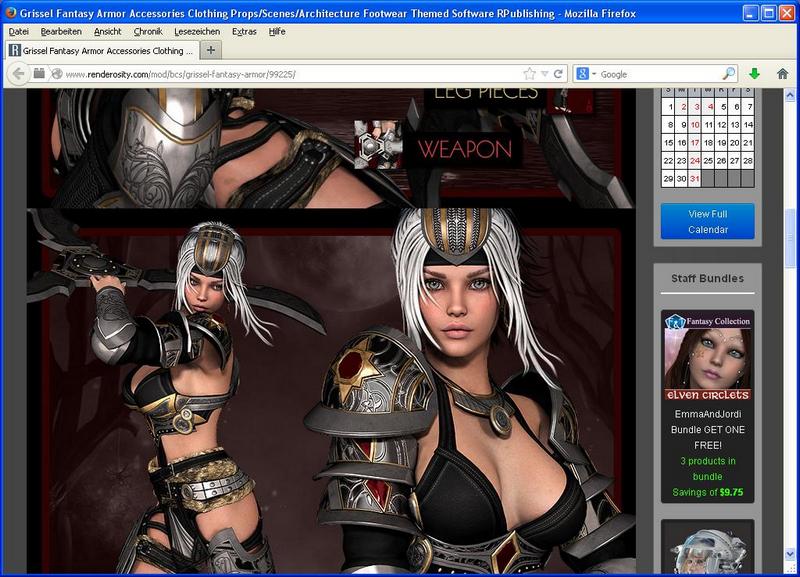Open the Lesezeichen menu

pos(197,32)
